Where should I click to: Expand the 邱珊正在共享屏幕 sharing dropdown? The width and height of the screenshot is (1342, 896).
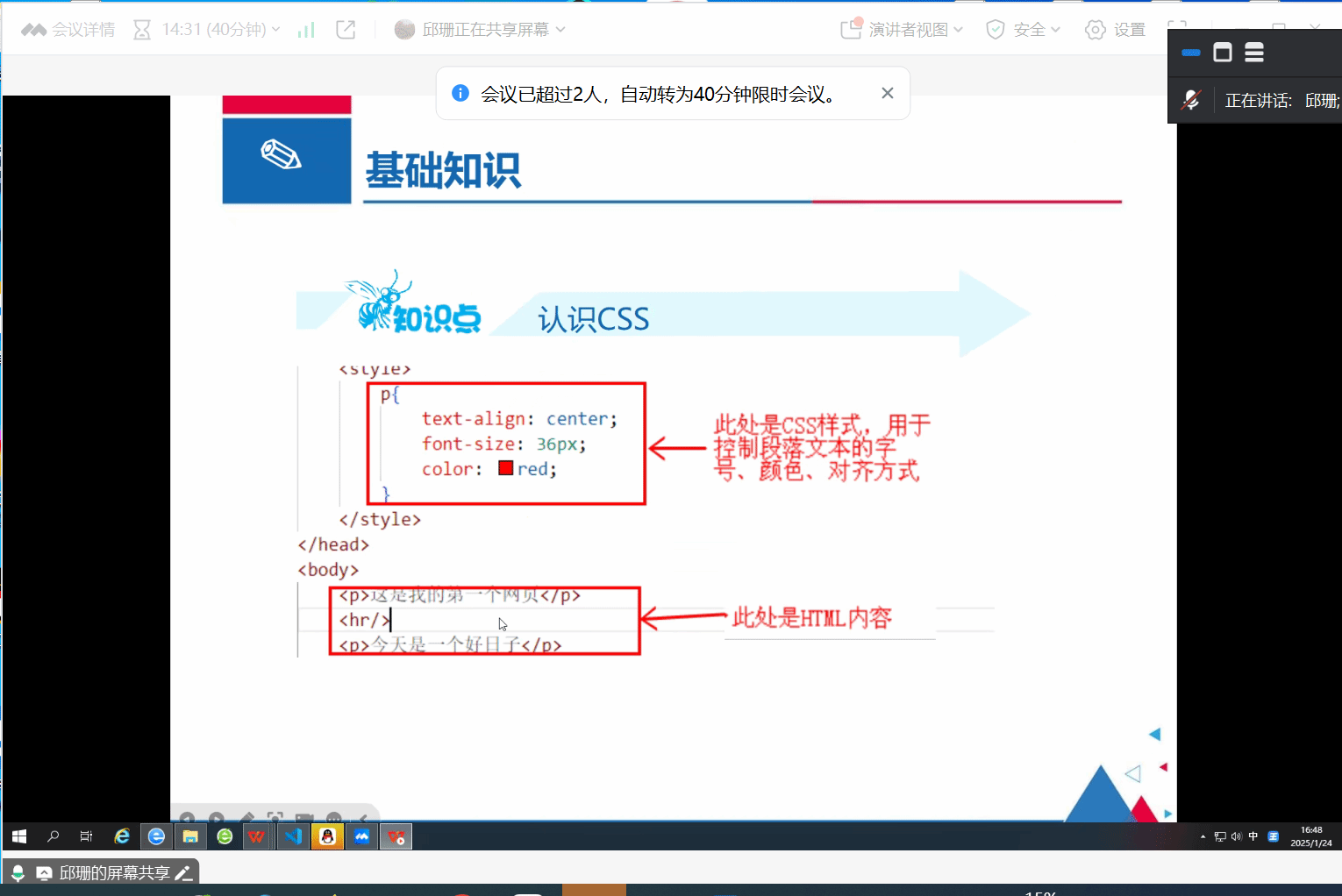pos(481,30)
